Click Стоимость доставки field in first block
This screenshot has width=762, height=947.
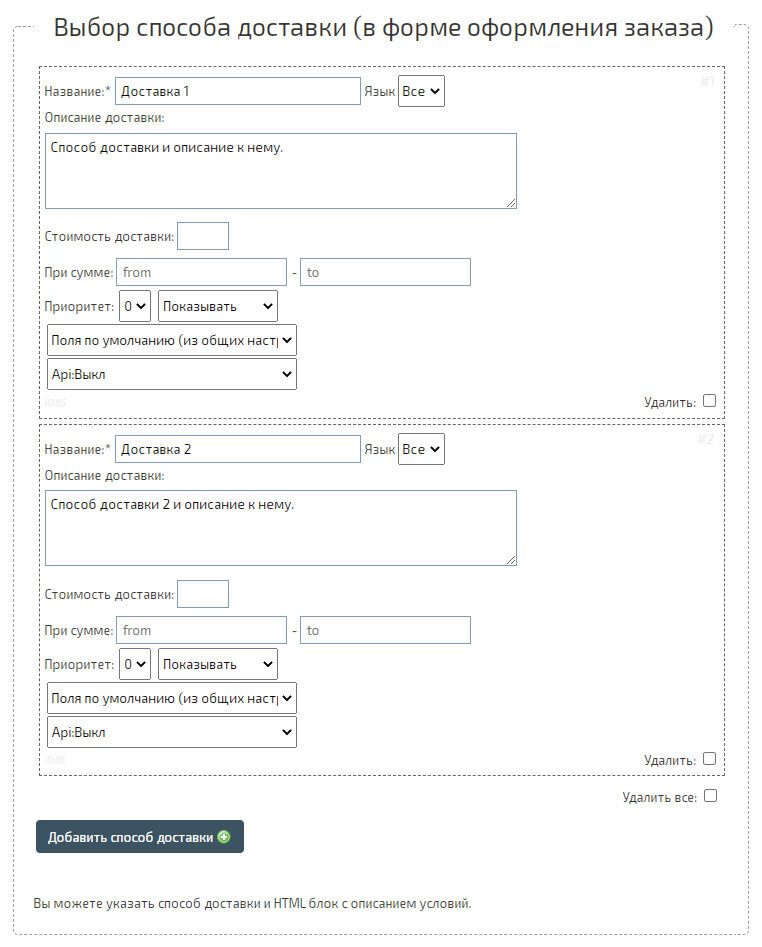[203, 237]
